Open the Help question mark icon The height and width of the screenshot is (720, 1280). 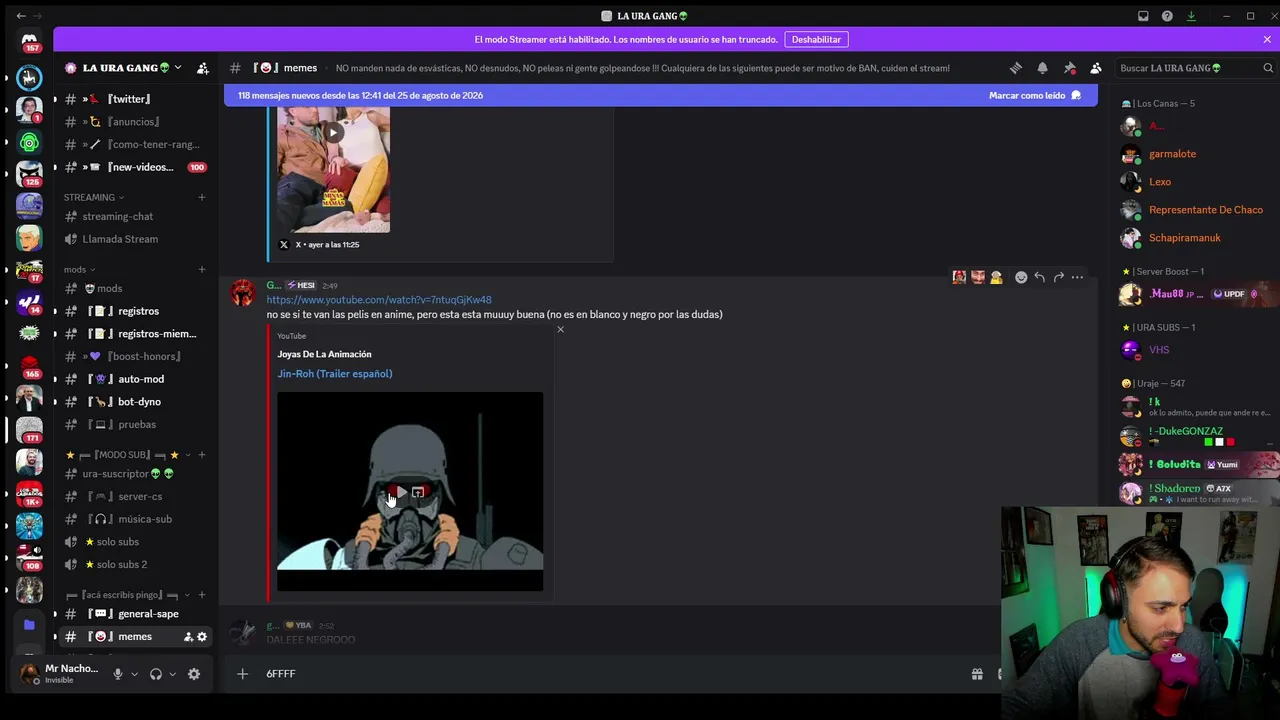(1167, 16)
